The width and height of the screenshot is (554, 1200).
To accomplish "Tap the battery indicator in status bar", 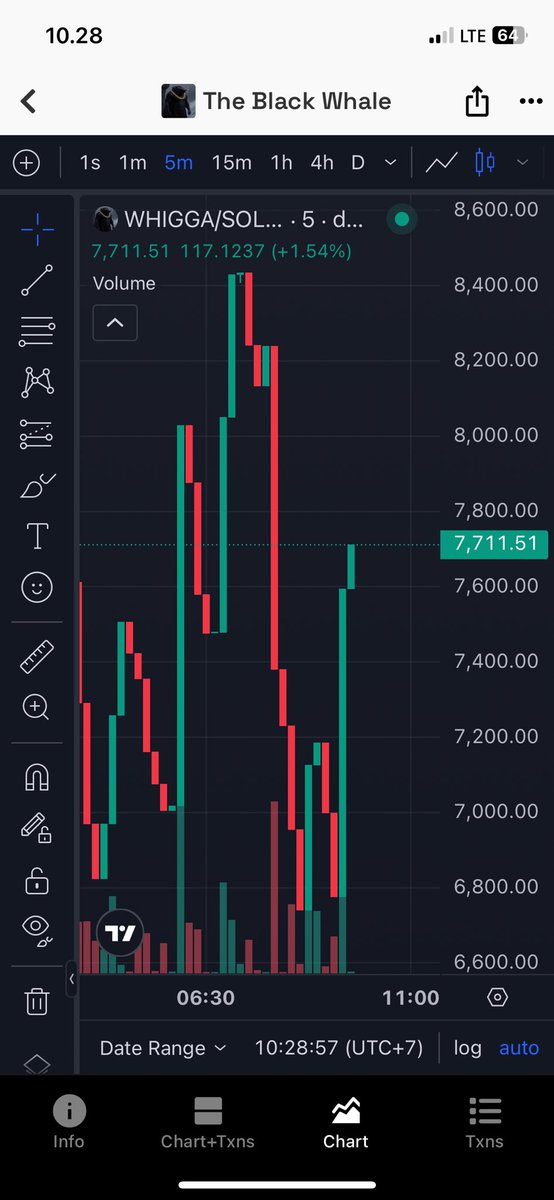I will pyautogui.click(x=509, y=36).
